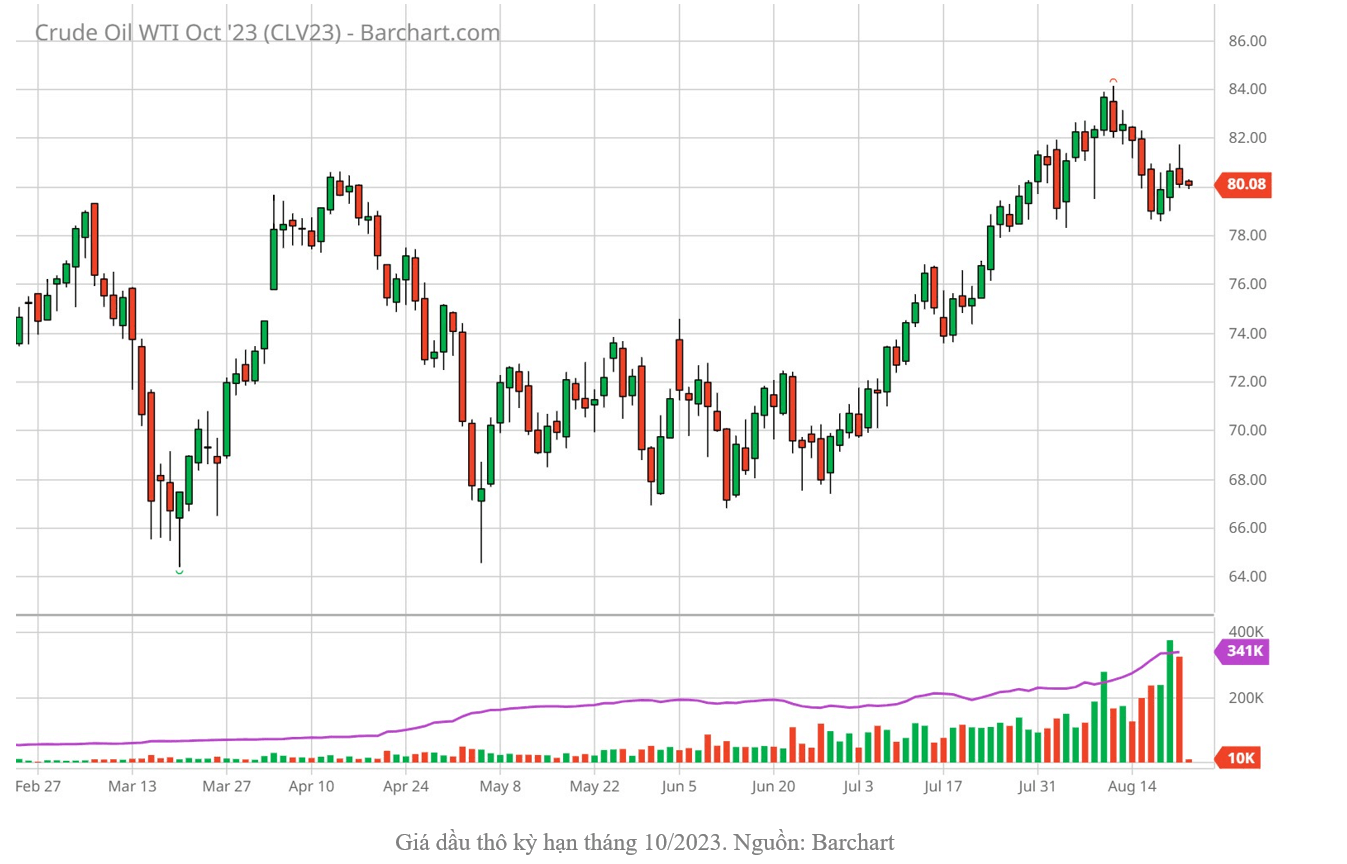Select the Apr 10 date label

click(311, 786)
